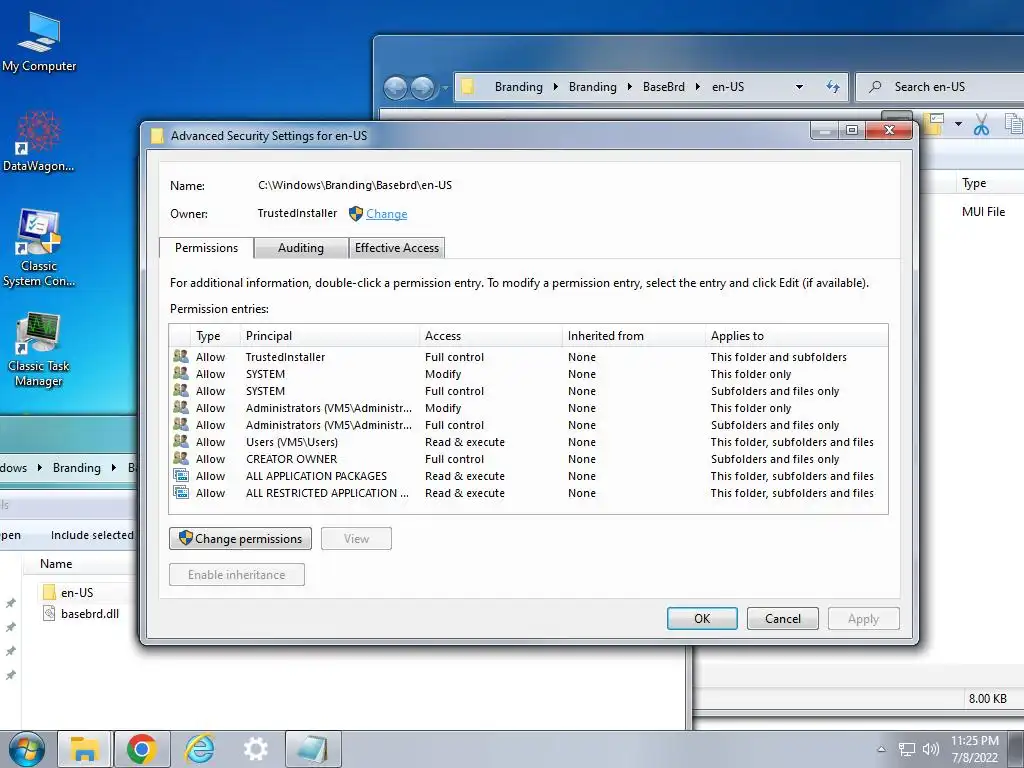
Task: Switch to the Permissions tab
Action: tap(206, 248)
